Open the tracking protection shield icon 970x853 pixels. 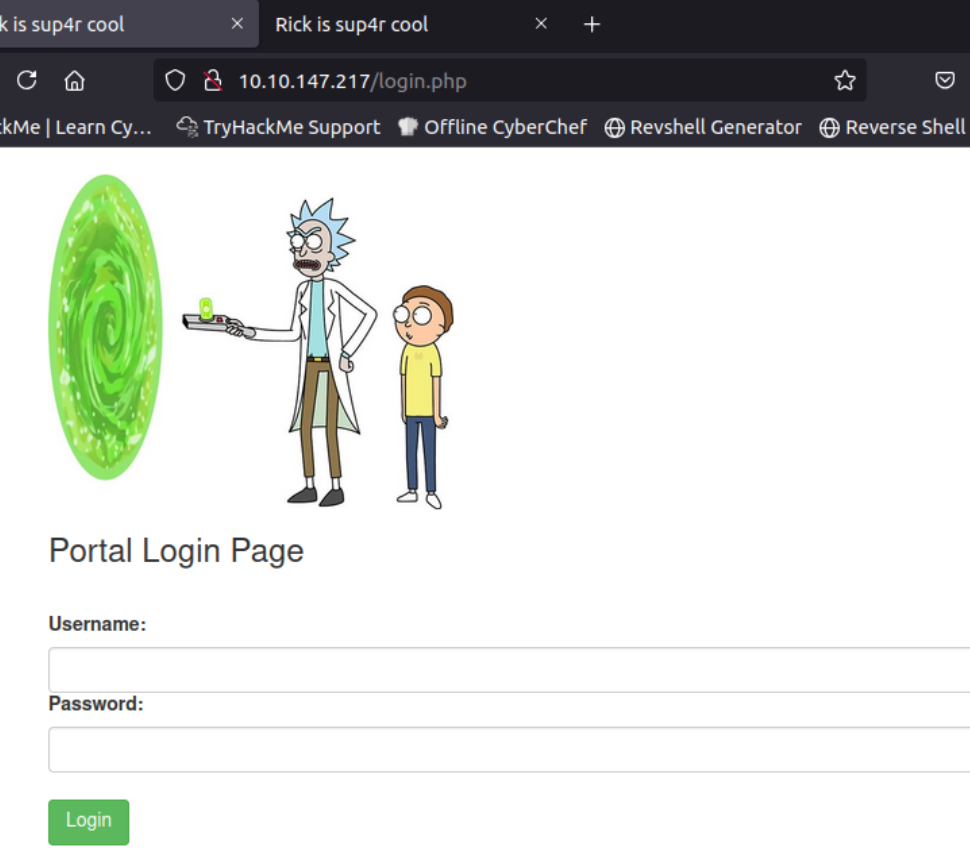[175, 80]
